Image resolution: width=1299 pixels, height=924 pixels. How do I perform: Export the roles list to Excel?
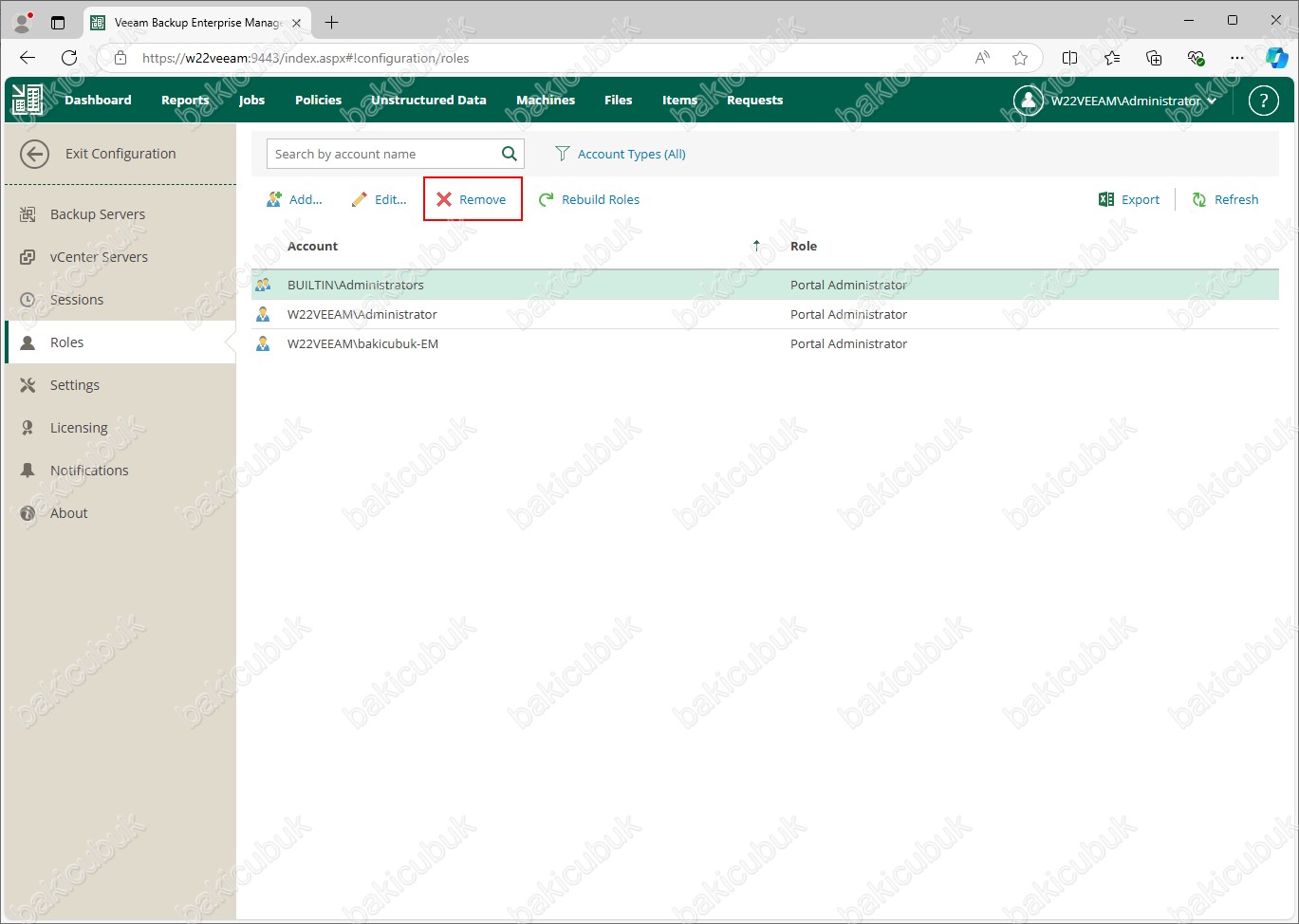(1129, 199)
